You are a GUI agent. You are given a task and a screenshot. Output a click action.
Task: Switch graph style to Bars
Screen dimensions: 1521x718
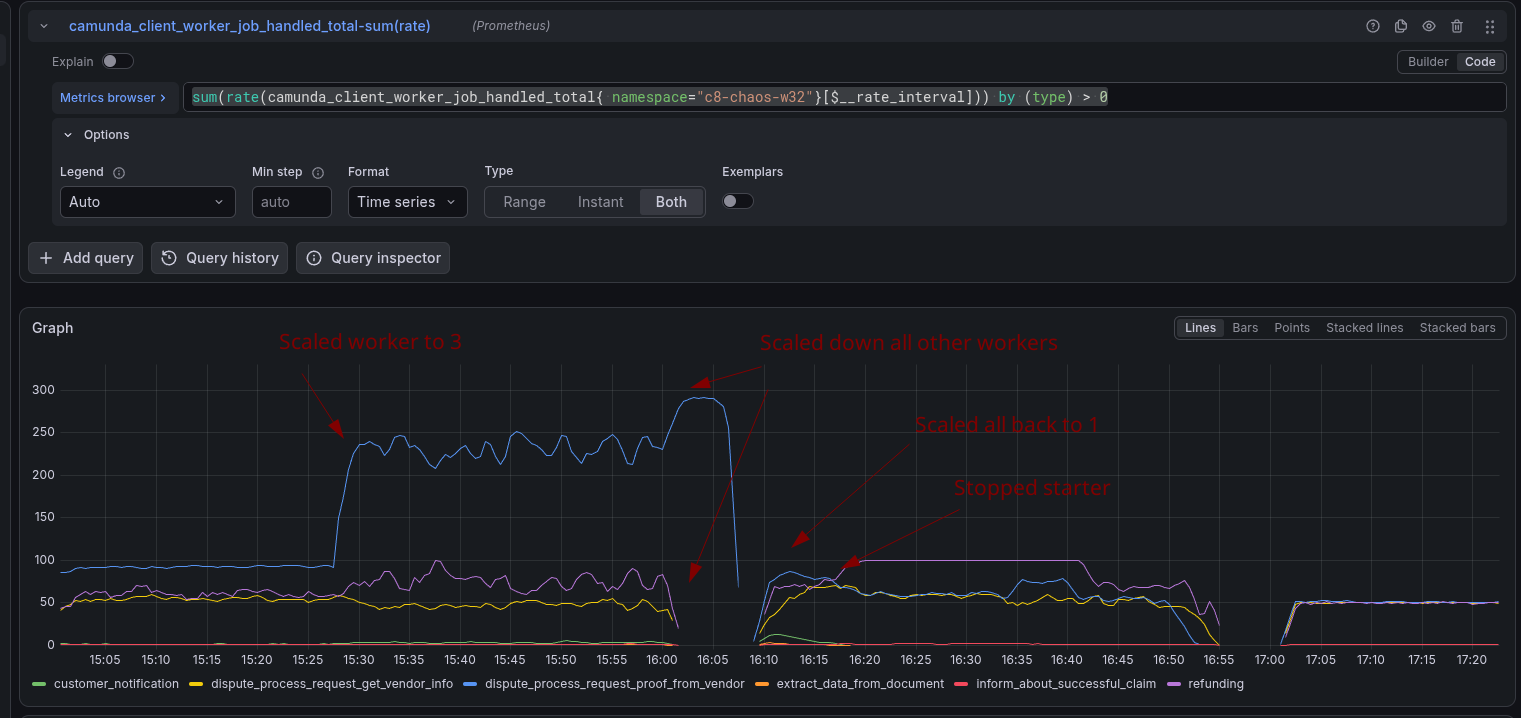1245,328
